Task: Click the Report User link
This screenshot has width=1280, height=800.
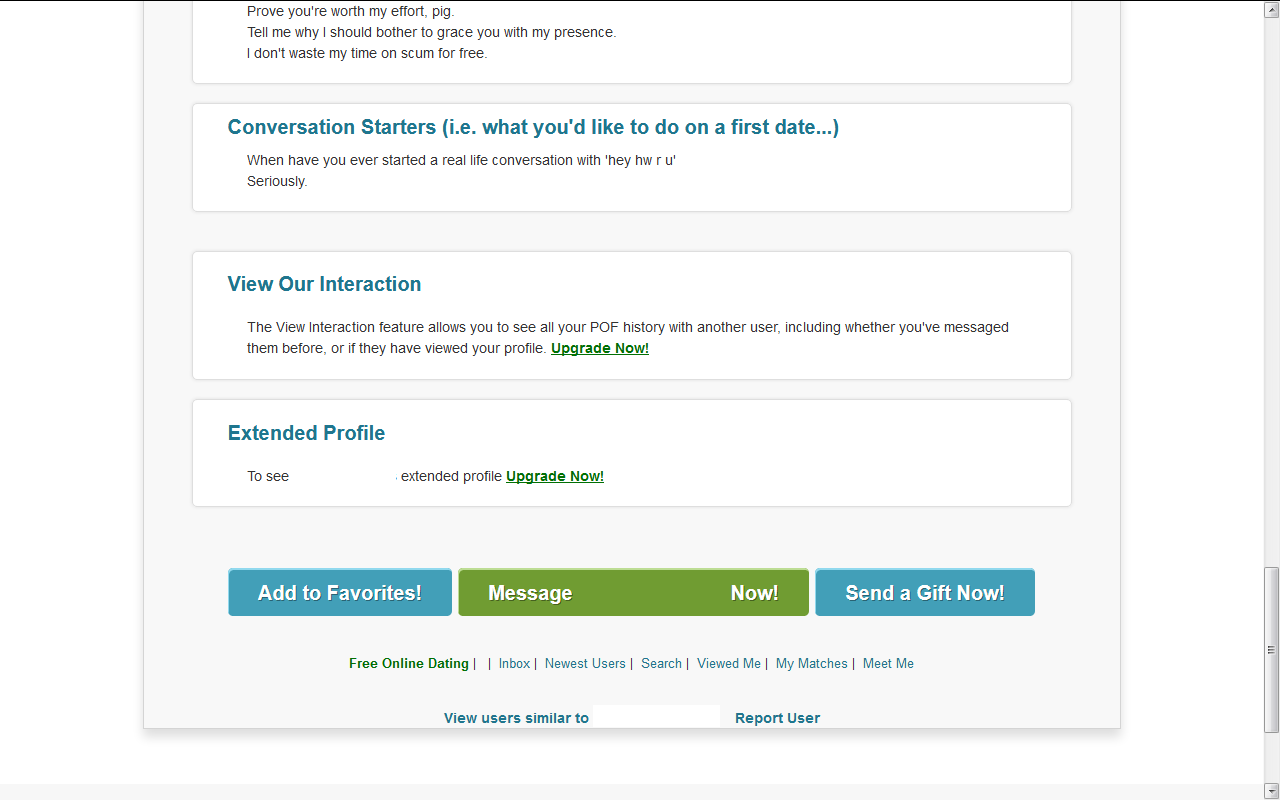Action: coord(777,718)
